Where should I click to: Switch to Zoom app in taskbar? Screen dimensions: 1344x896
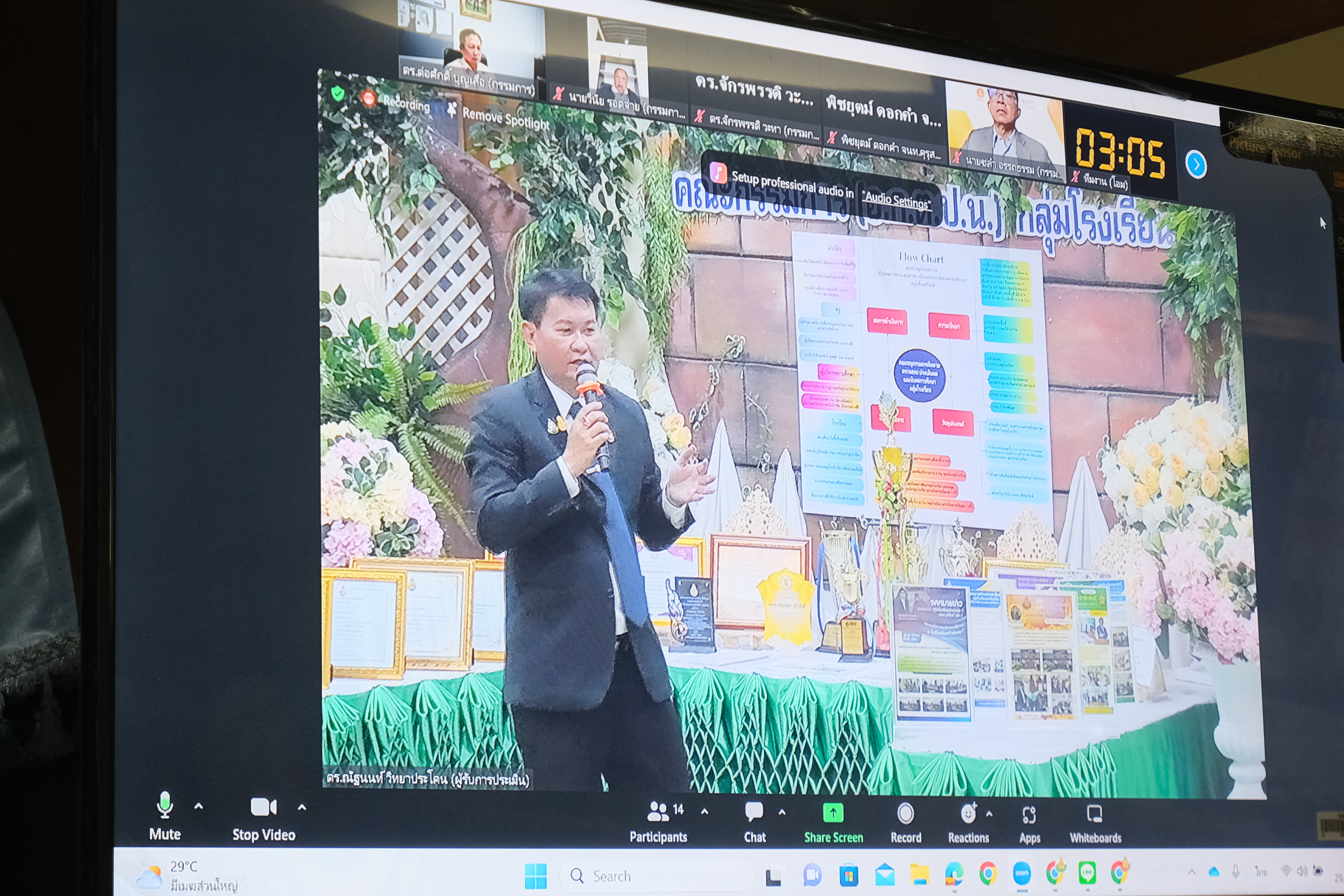pyautogui.click(x=1022, y=874)
